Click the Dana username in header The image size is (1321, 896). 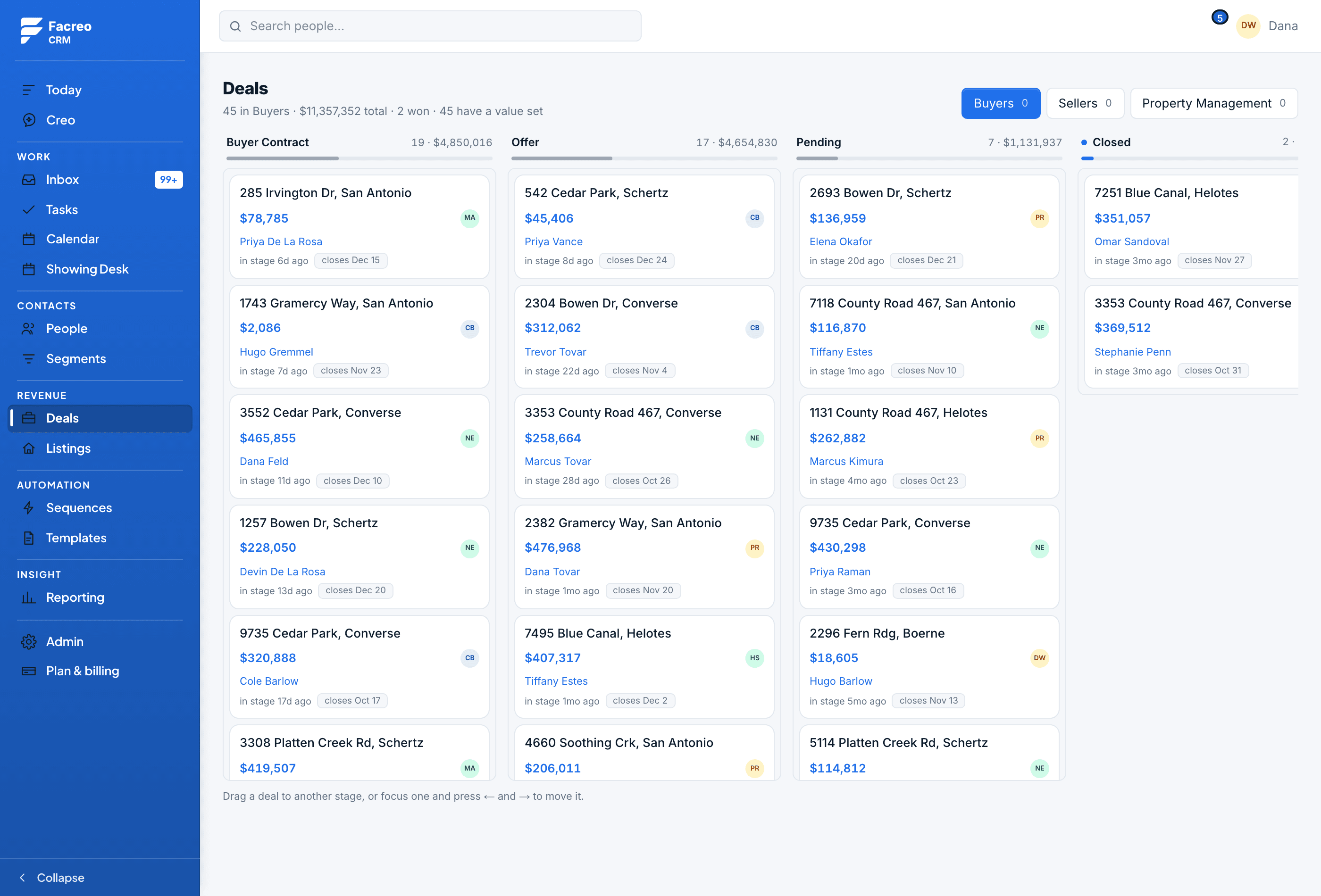(x=1282, y=26)
